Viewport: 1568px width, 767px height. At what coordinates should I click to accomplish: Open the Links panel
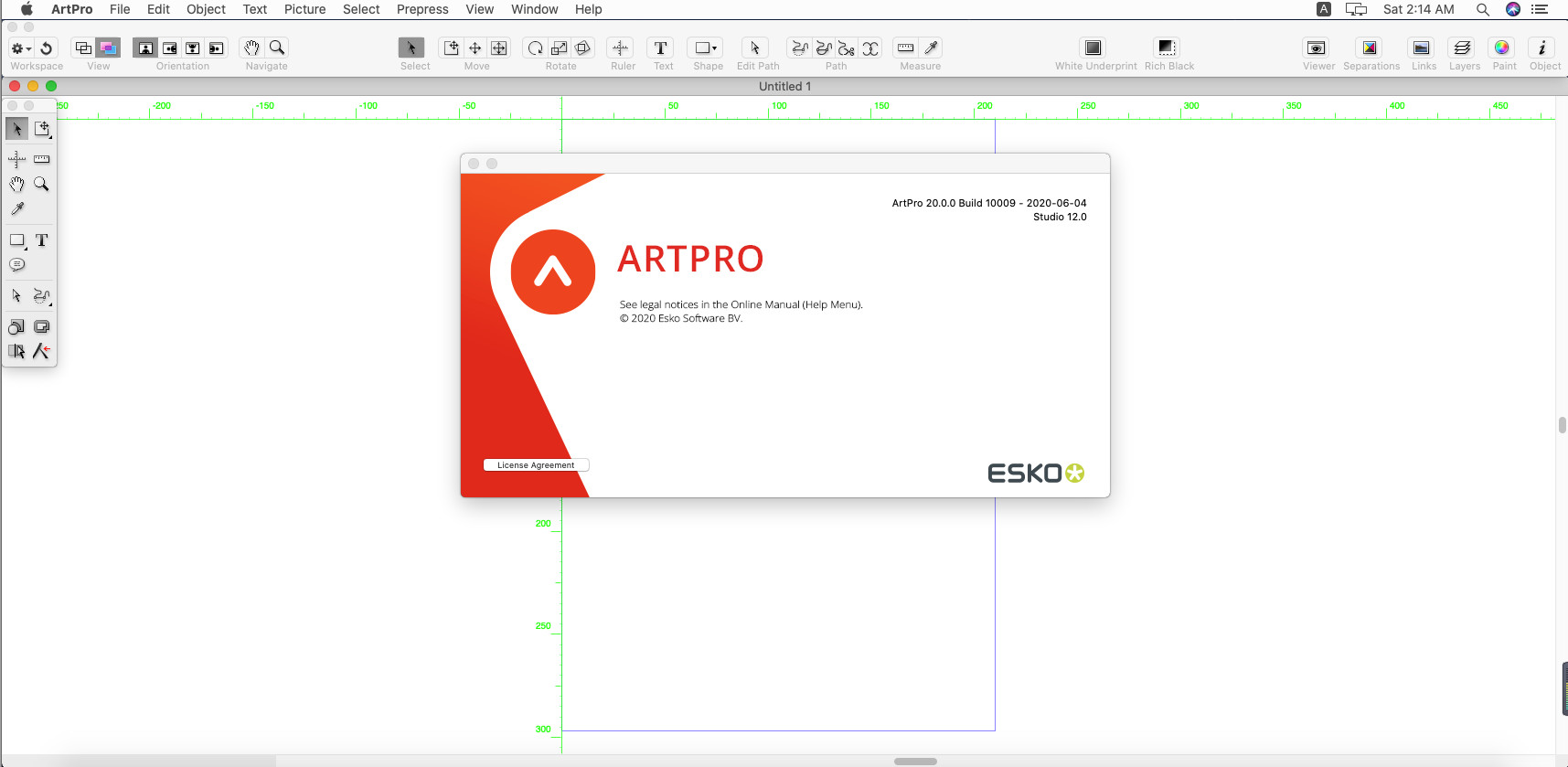[1422, 48]
